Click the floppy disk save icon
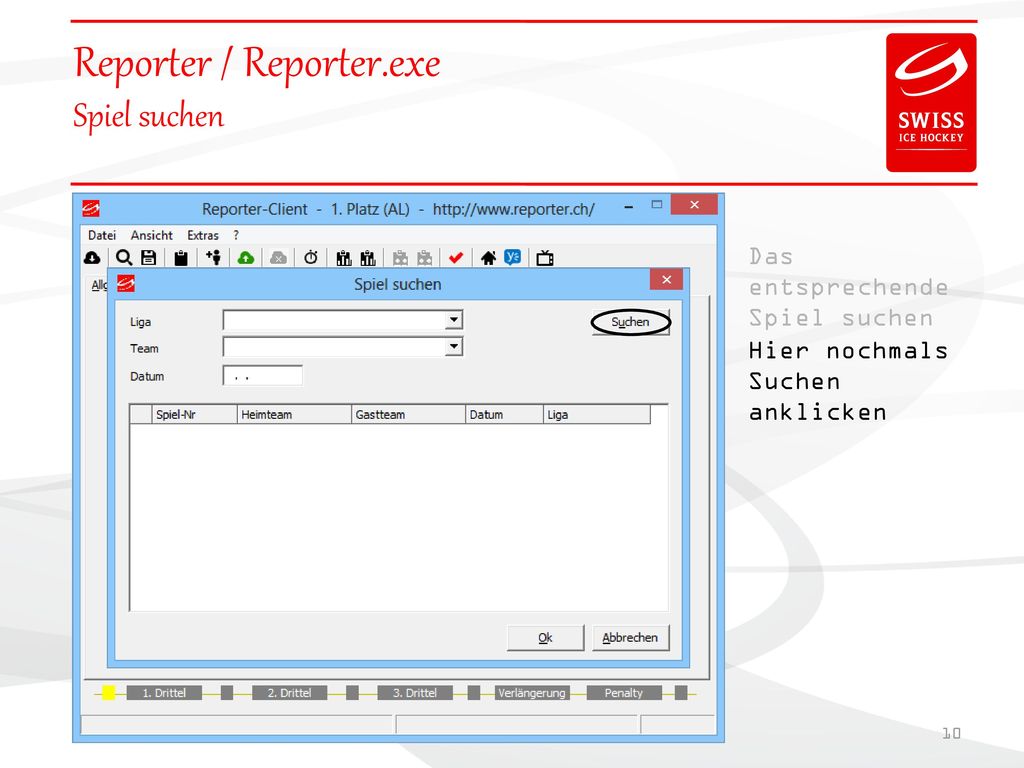The width and height of the screenshot is (1024, 768). [x=149, y=257]
